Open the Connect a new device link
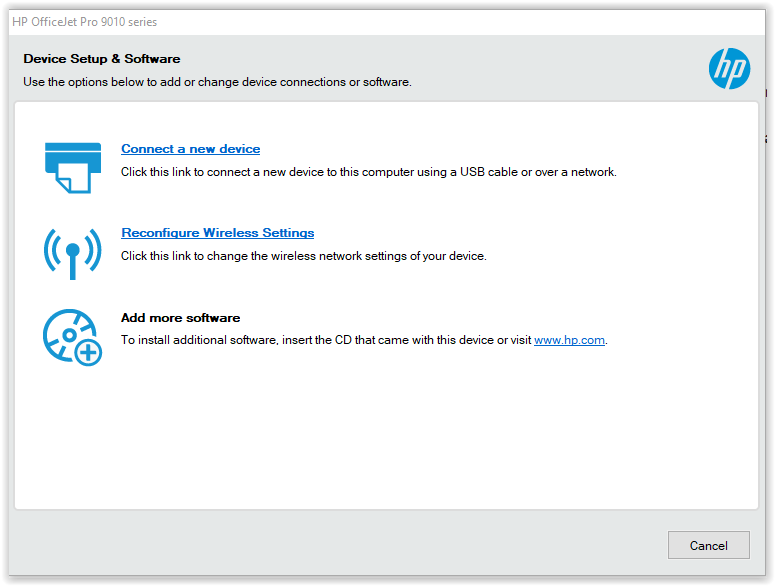Image resolution: width=775 pixels, height=586 pixels. (190, 149)
